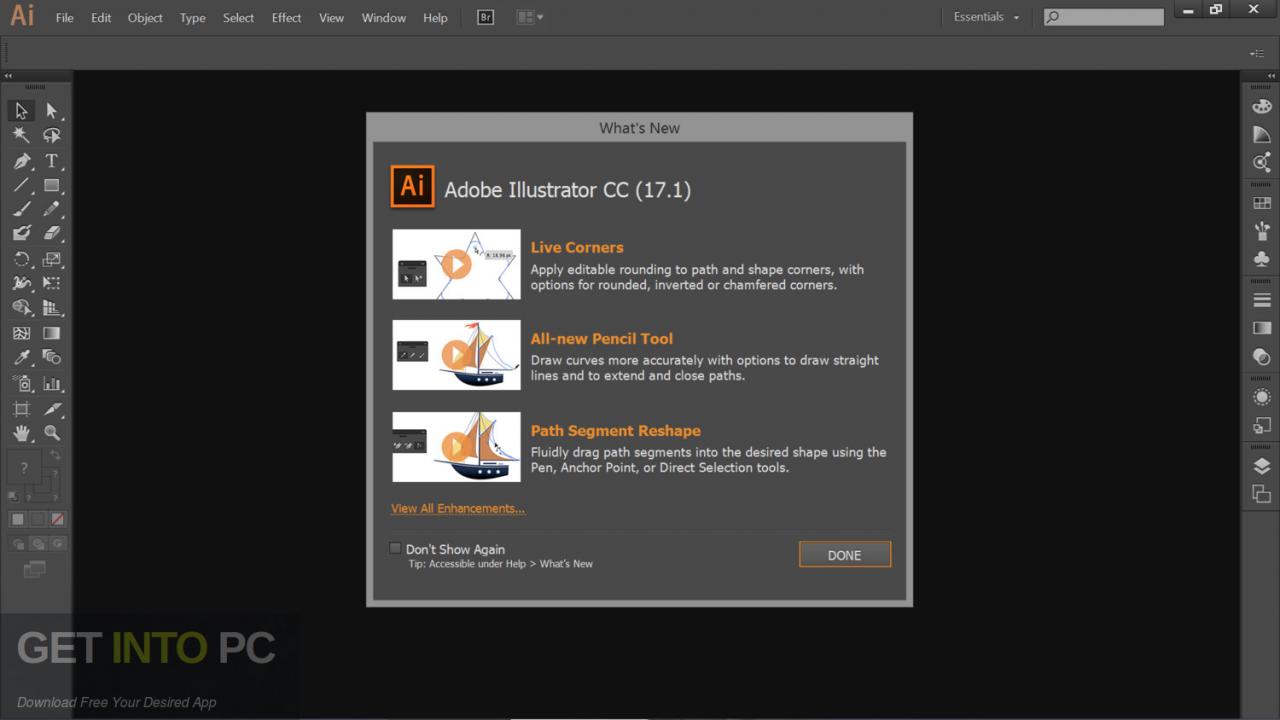
Task: Select the Blend tool
Action: click(52, 357)
